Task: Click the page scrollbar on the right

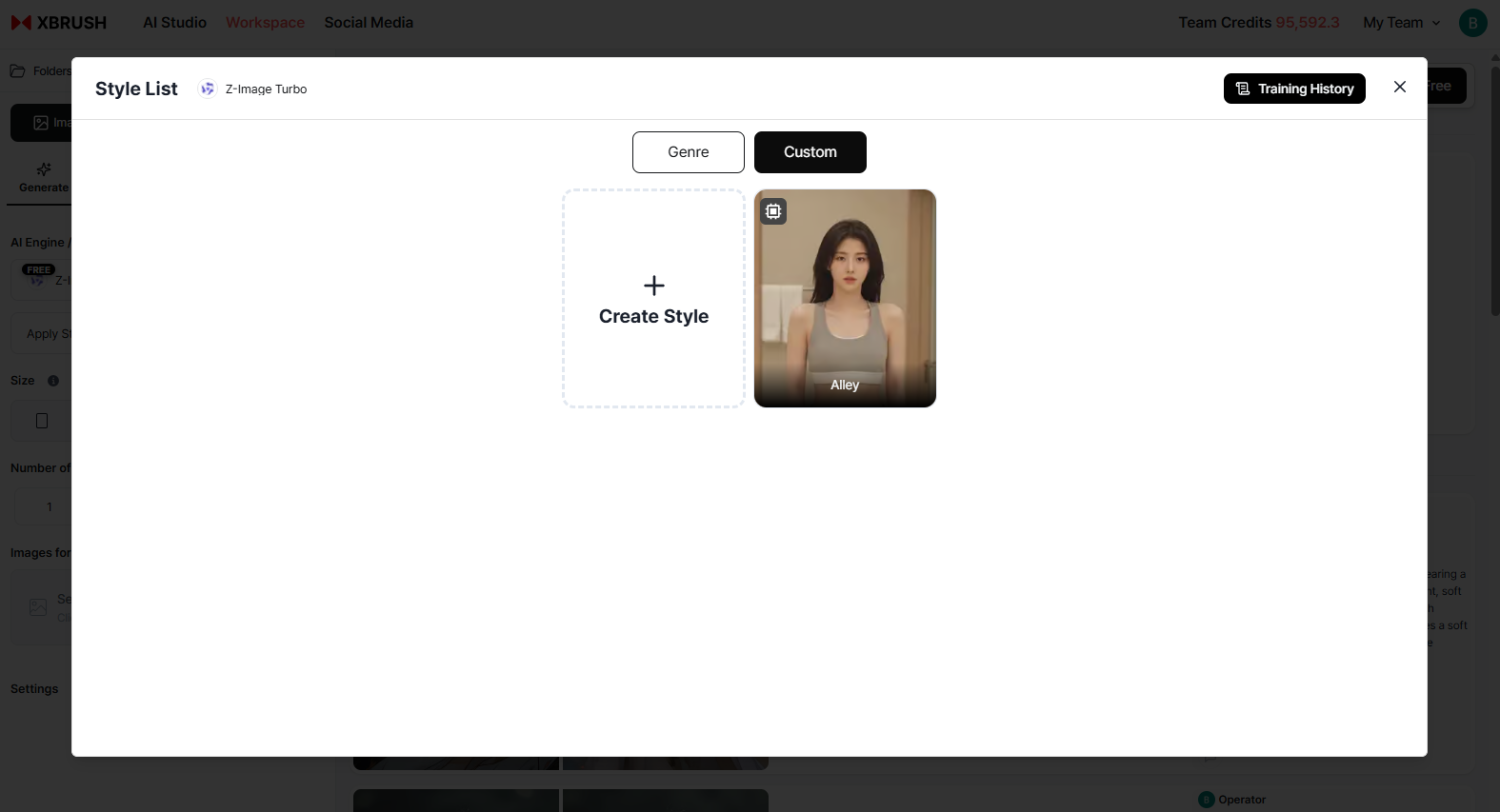Action: pos(1495,190)
